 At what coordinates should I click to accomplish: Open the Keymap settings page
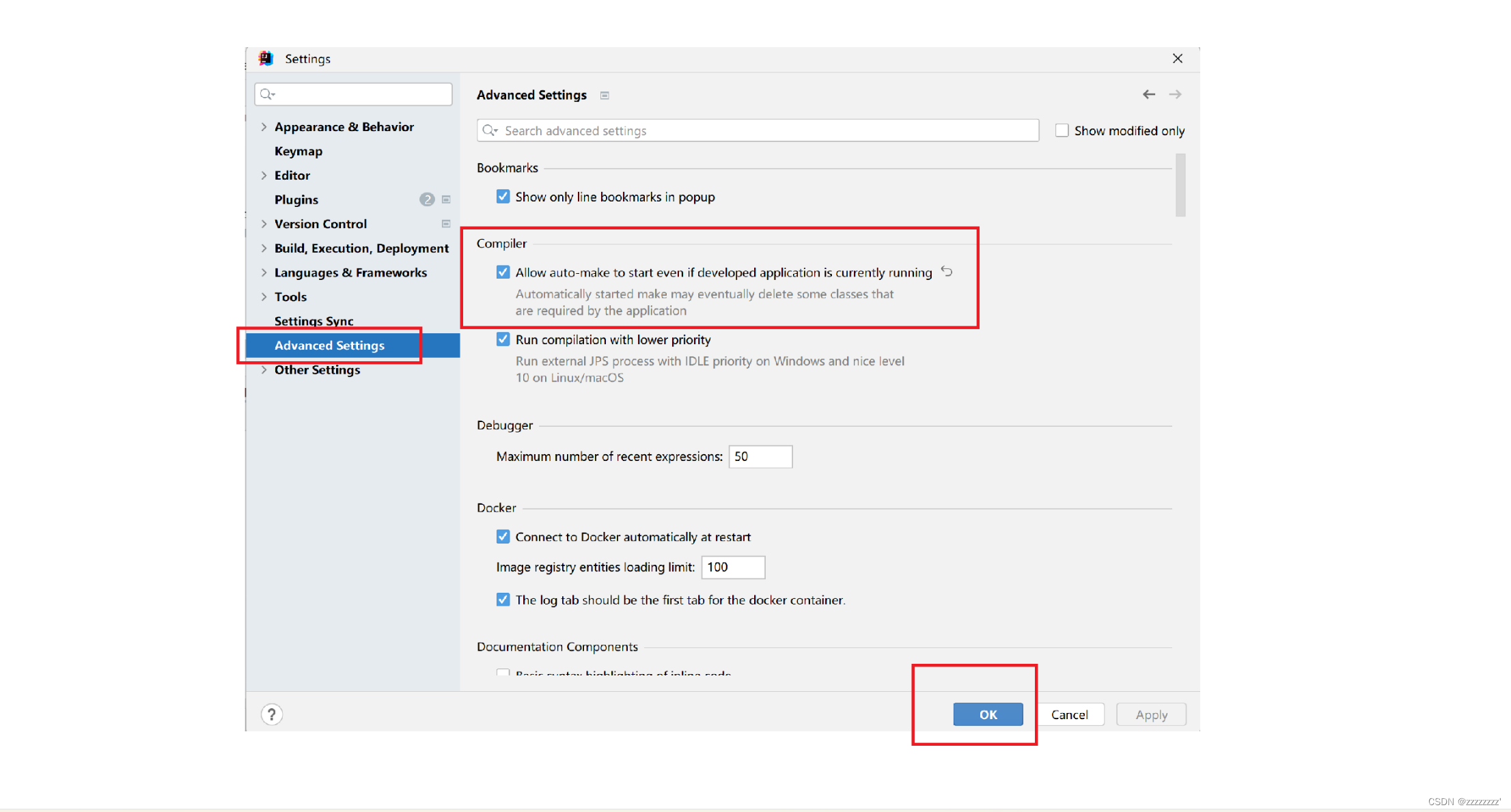299,152
